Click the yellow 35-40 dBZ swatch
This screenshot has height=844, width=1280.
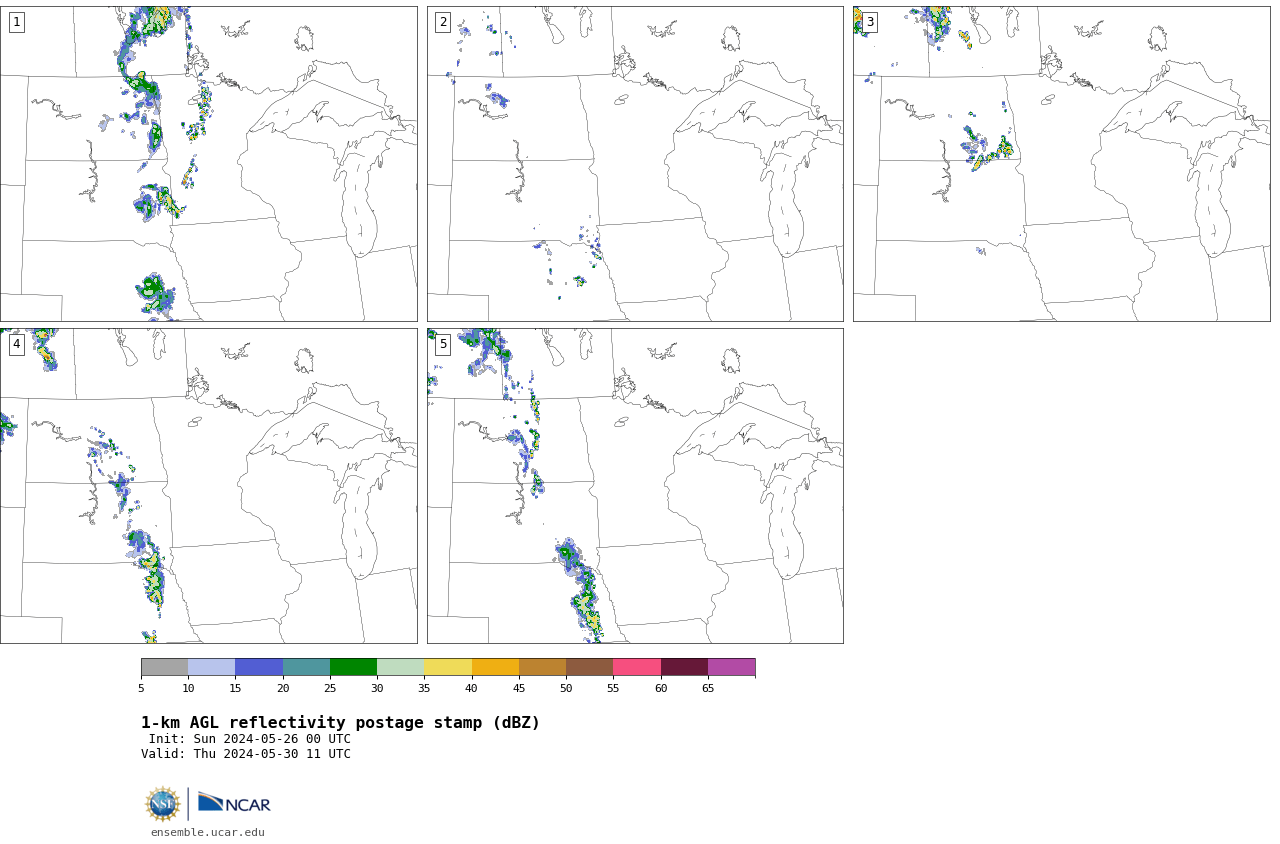(448, 667)
